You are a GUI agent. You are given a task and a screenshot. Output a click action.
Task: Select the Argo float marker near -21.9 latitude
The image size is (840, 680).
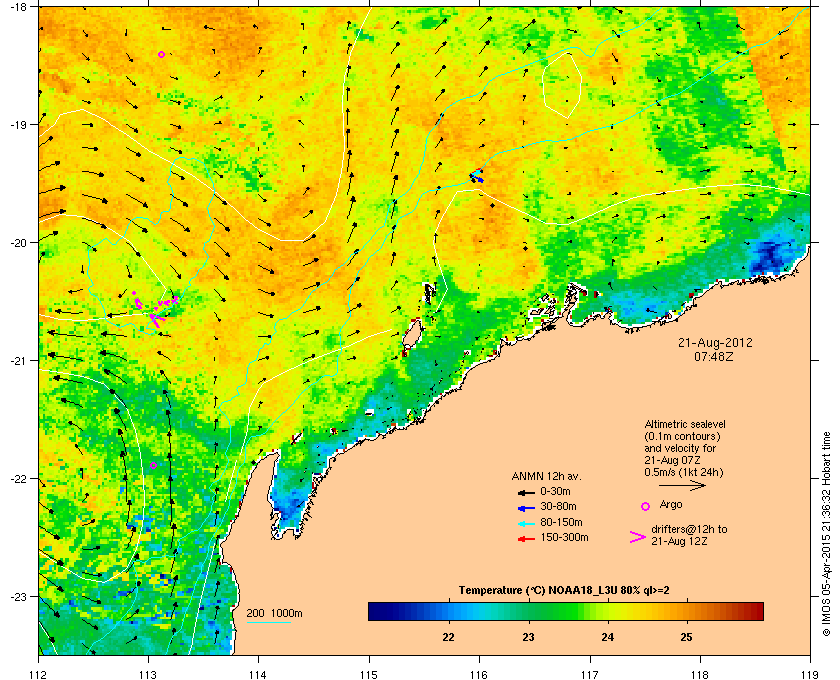pyautogui.click(x=153, y=465)
